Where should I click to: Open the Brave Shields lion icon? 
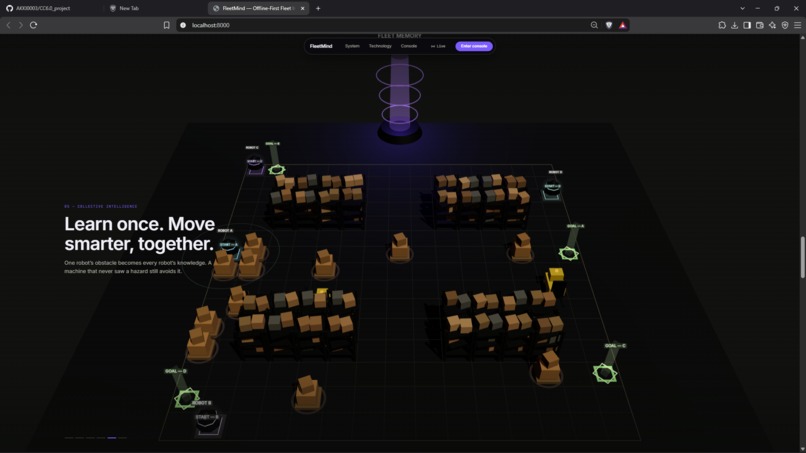[x=609, y=25]
